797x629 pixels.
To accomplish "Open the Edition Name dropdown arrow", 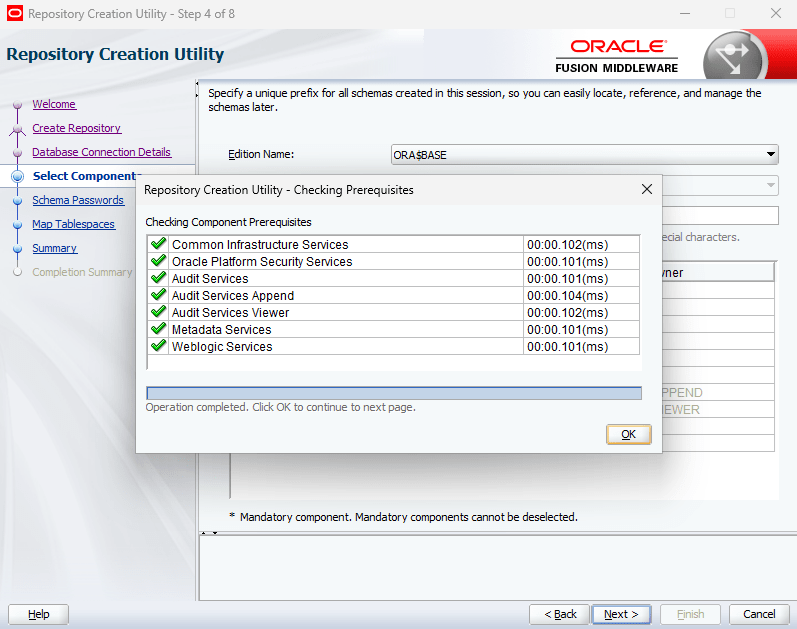I will (x=771, y=154).
